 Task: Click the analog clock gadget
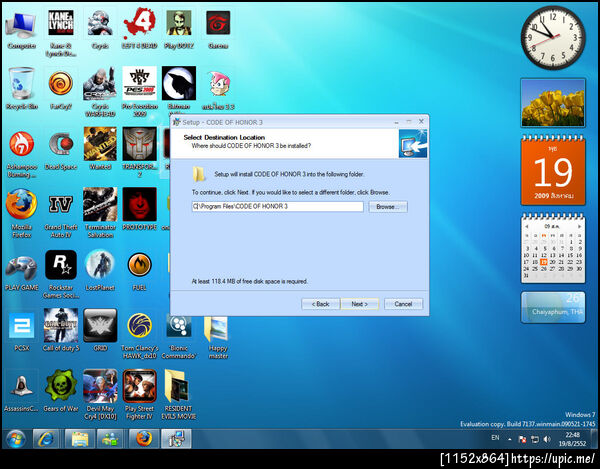[553, 38]
